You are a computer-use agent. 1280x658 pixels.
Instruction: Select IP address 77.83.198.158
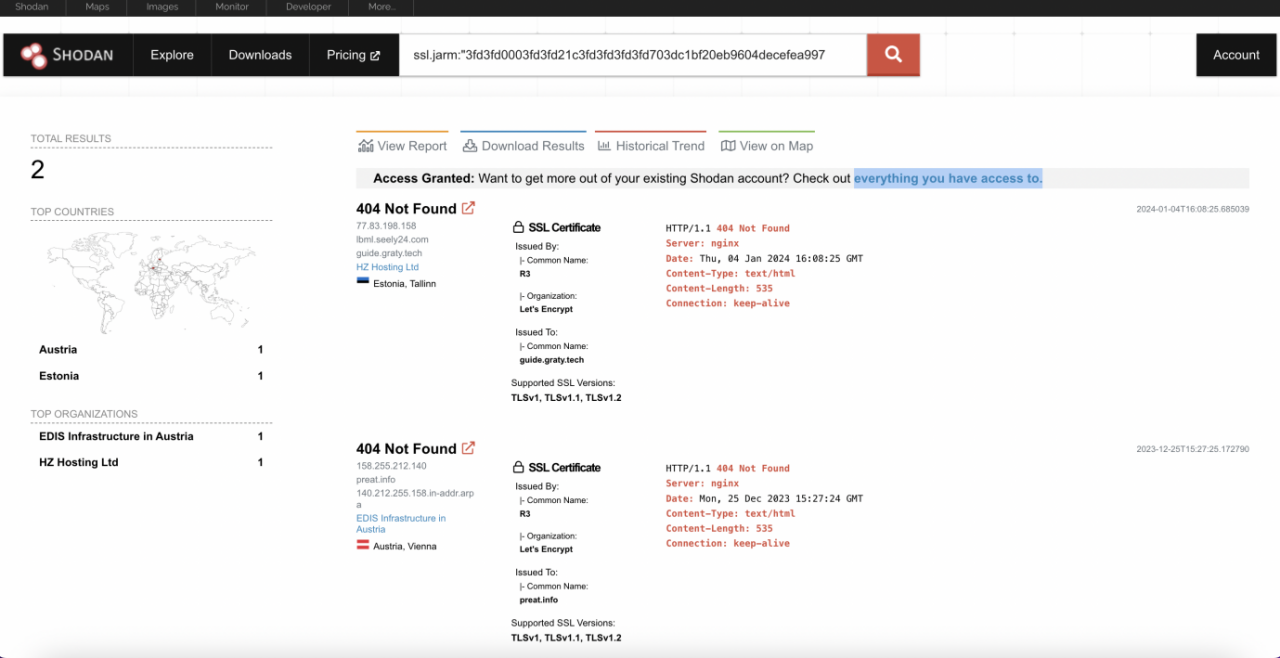point(386,226)
